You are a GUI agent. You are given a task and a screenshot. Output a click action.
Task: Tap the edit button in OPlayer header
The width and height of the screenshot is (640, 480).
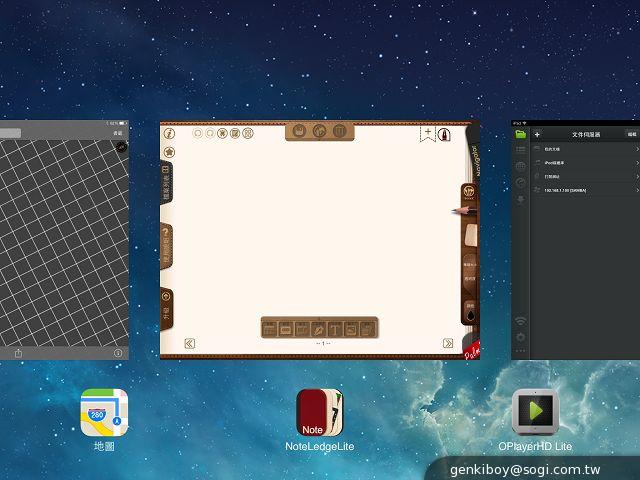click(632, 134)
